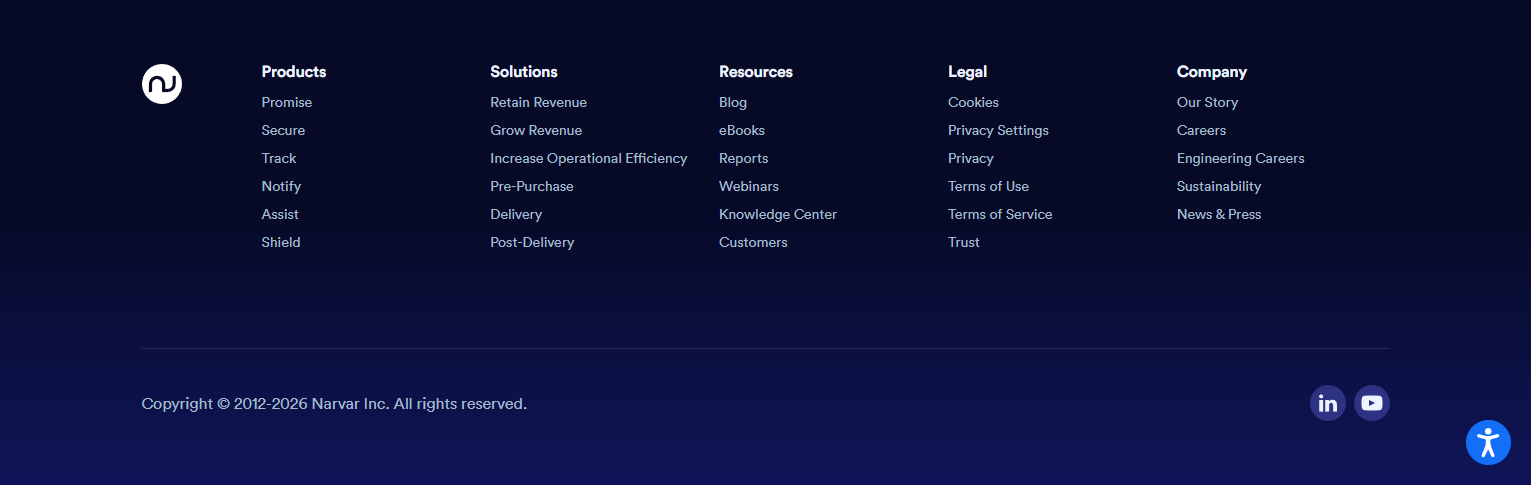The height and width of the screenshot is (485, 1531).
Task: Visit the Assist product link
Action: tap(280, 214)
